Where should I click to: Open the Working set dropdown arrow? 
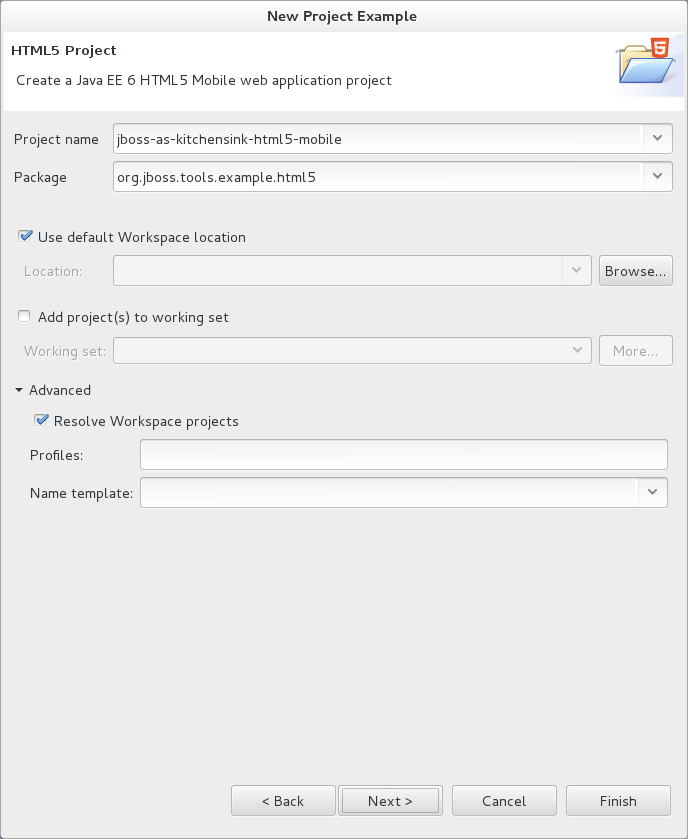tap(577, 351)
